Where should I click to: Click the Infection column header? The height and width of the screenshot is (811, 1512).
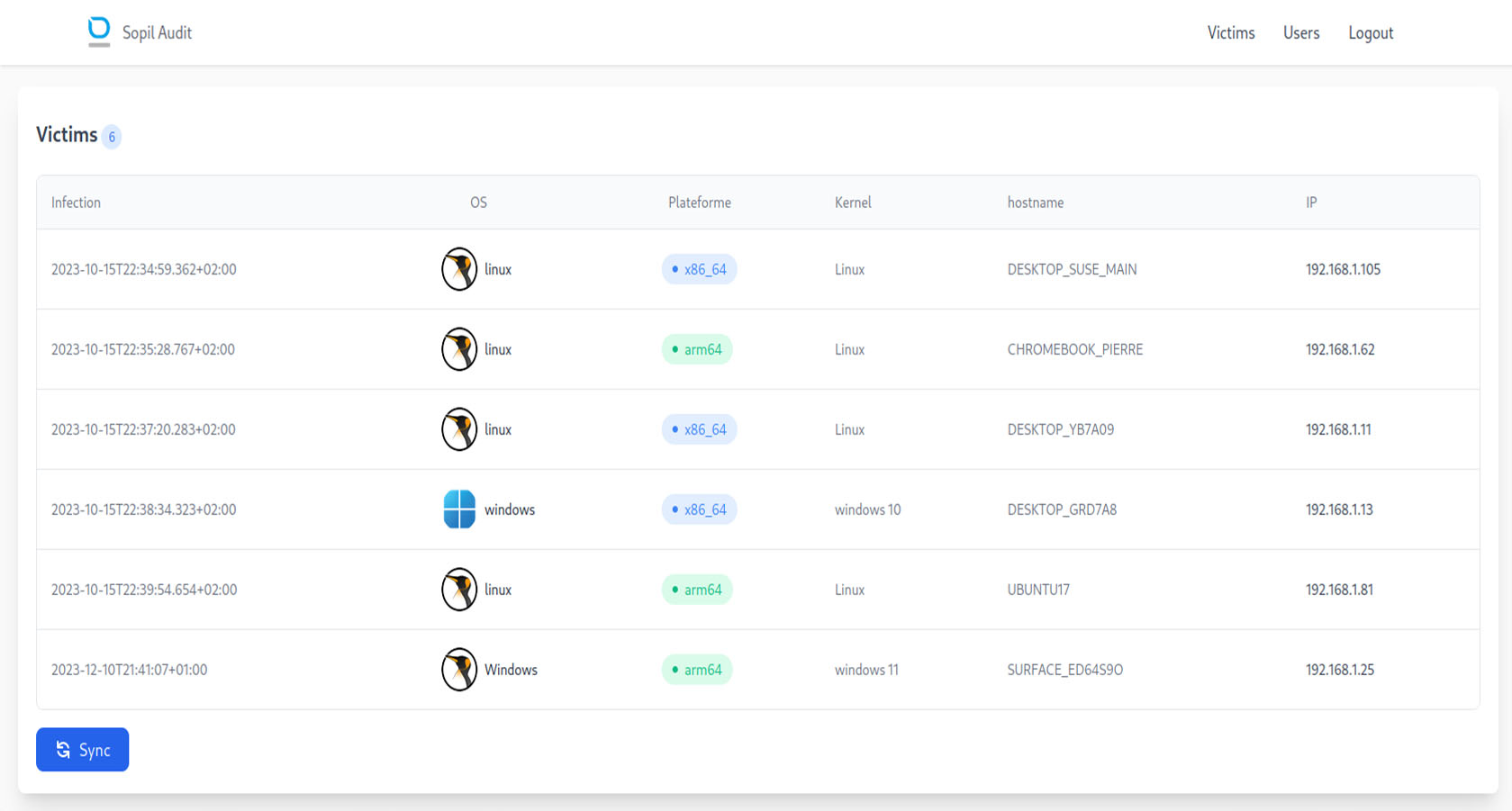pyautogui.click(x=76, y=203)
